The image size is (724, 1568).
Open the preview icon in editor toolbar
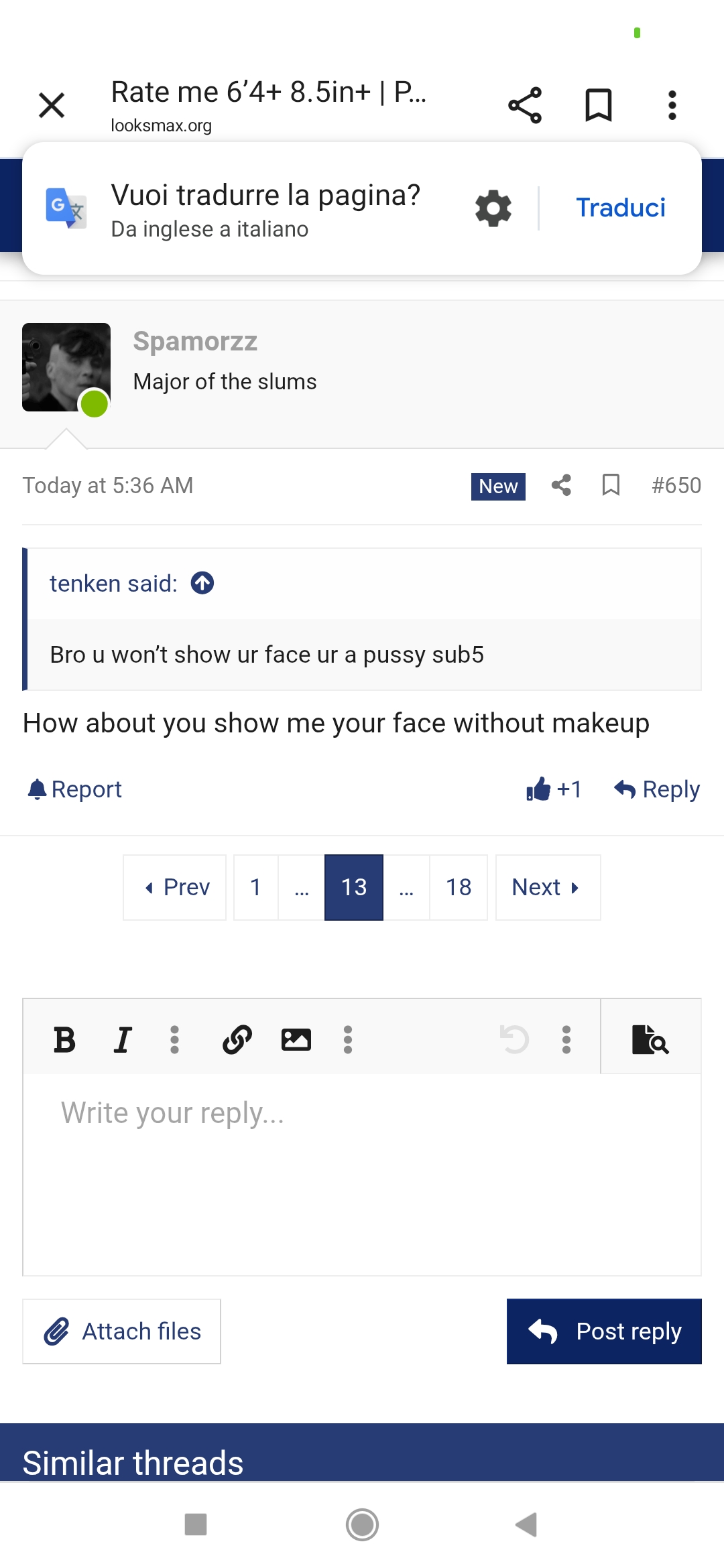point(650,1040)
